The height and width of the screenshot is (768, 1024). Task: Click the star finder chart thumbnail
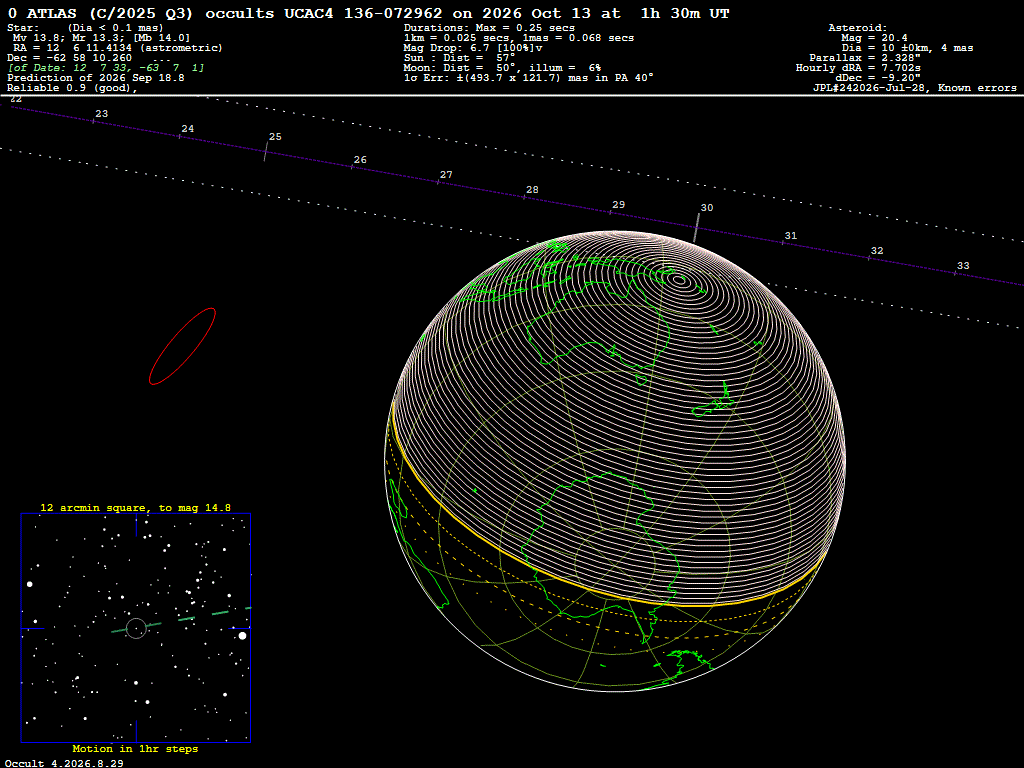point(136,628)
